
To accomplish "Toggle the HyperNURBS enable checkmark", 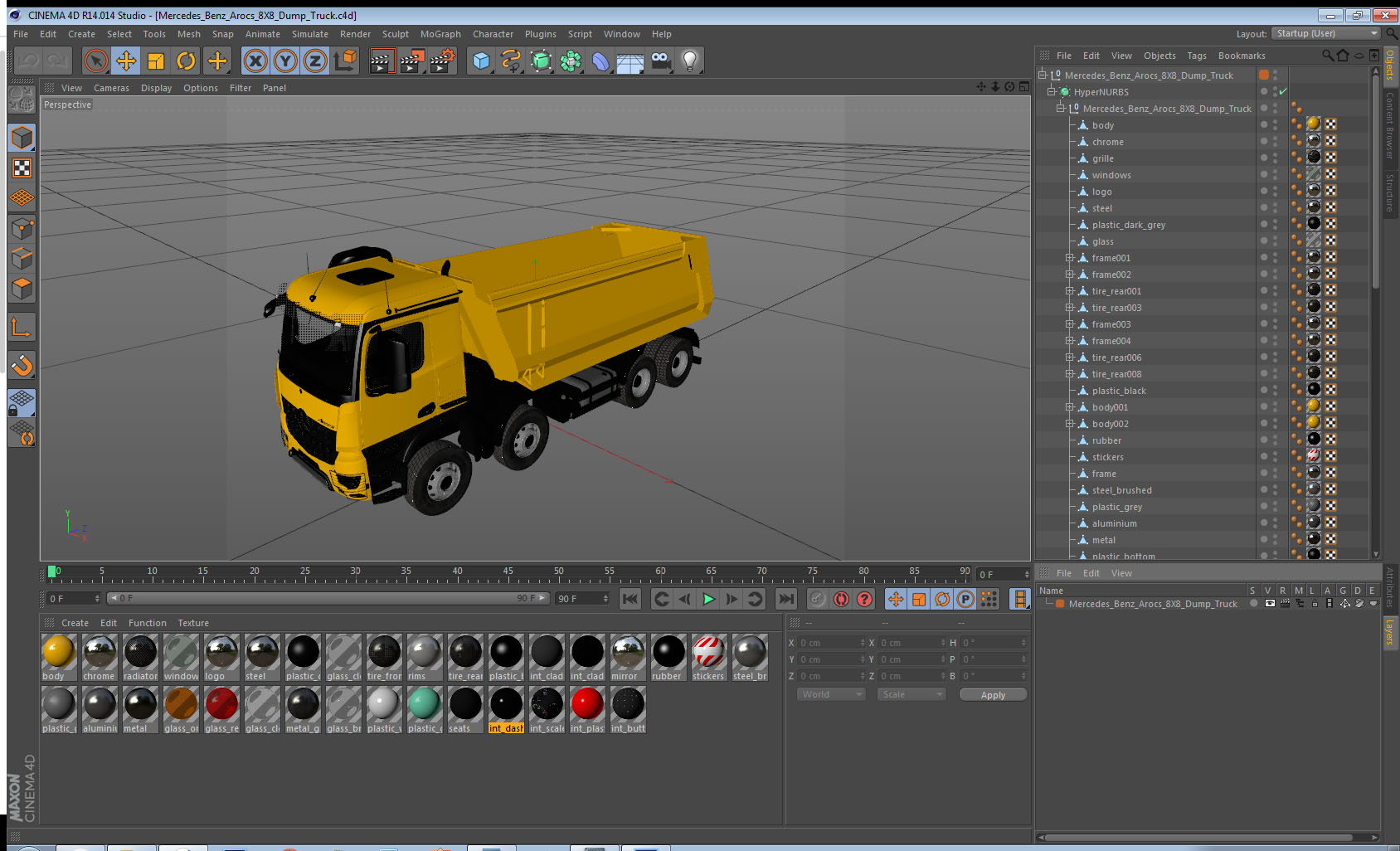I will point(1283,91).
